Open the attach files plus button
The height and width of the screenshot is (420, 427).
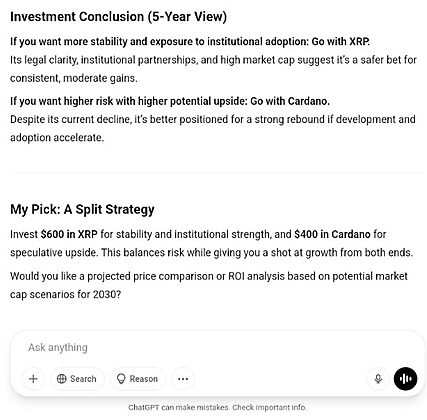[x=33, y=379]
